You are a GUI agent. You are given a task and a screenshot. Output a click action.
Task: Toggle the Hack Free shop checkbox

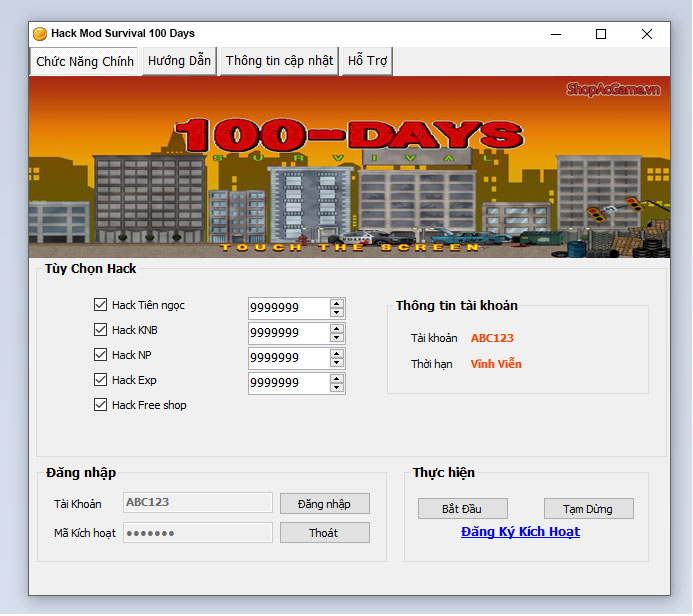[x=100, y=405]
